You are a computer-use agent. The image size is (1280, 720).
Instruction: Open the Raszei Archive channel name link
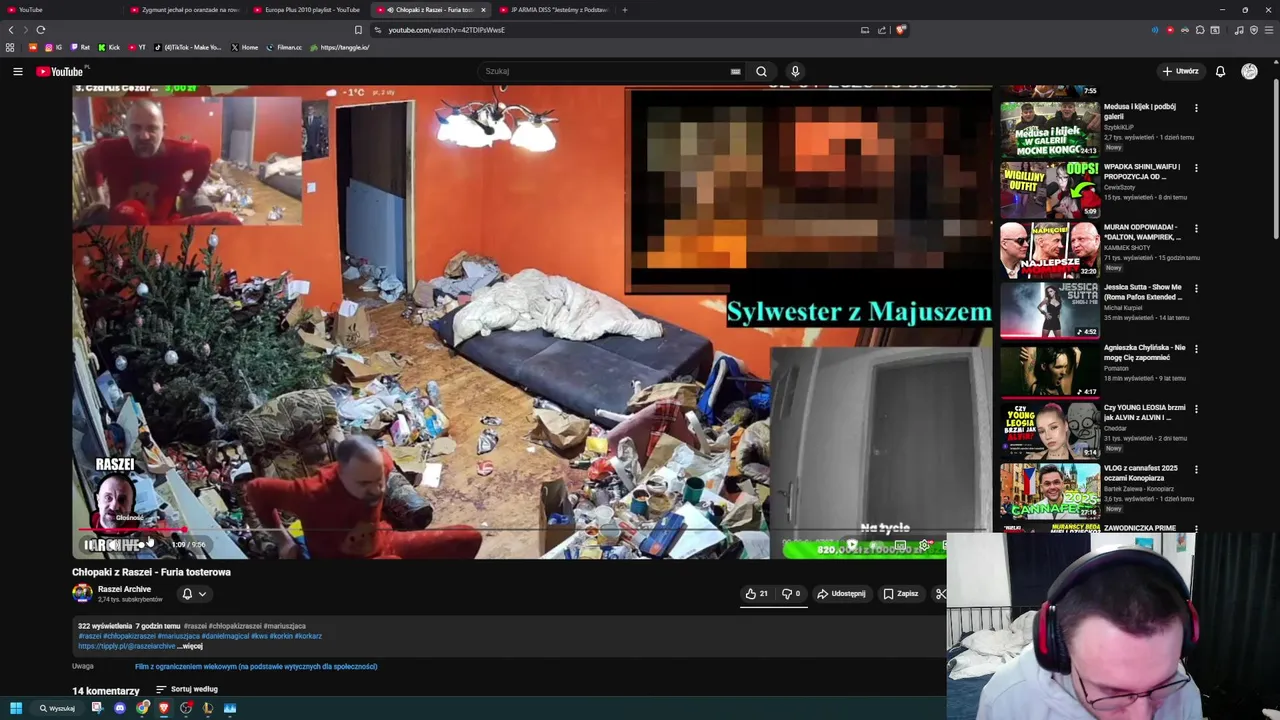(124, 589)
